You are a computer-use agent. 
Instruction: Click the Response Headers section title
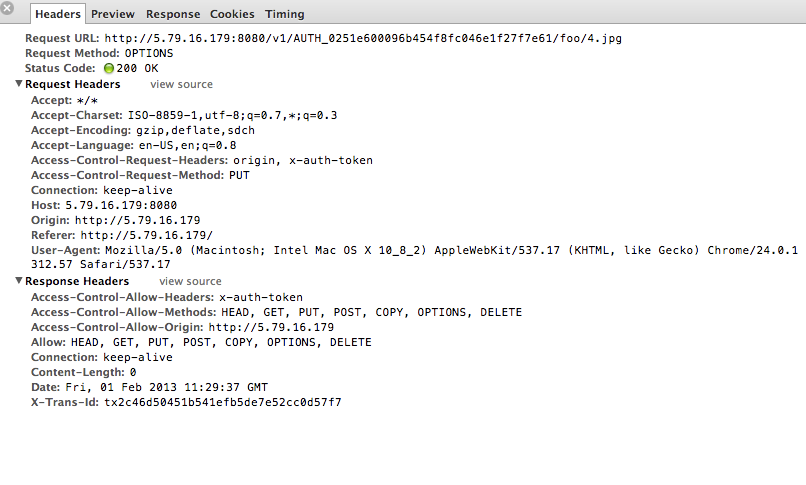click(x=77, y=282)
